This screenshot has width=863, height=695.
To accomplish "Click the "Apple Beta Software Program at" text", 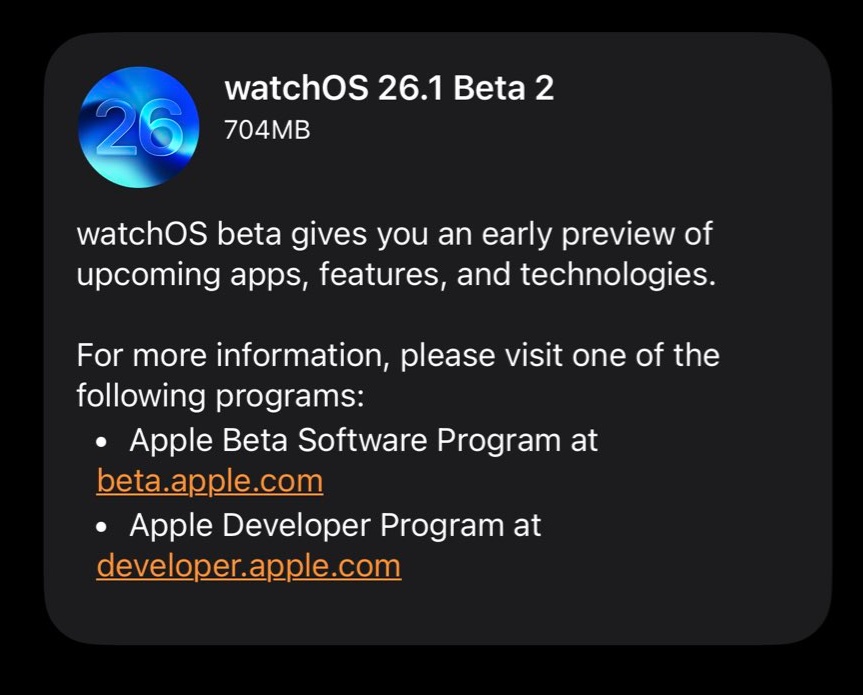I will [x=363, y=441].
